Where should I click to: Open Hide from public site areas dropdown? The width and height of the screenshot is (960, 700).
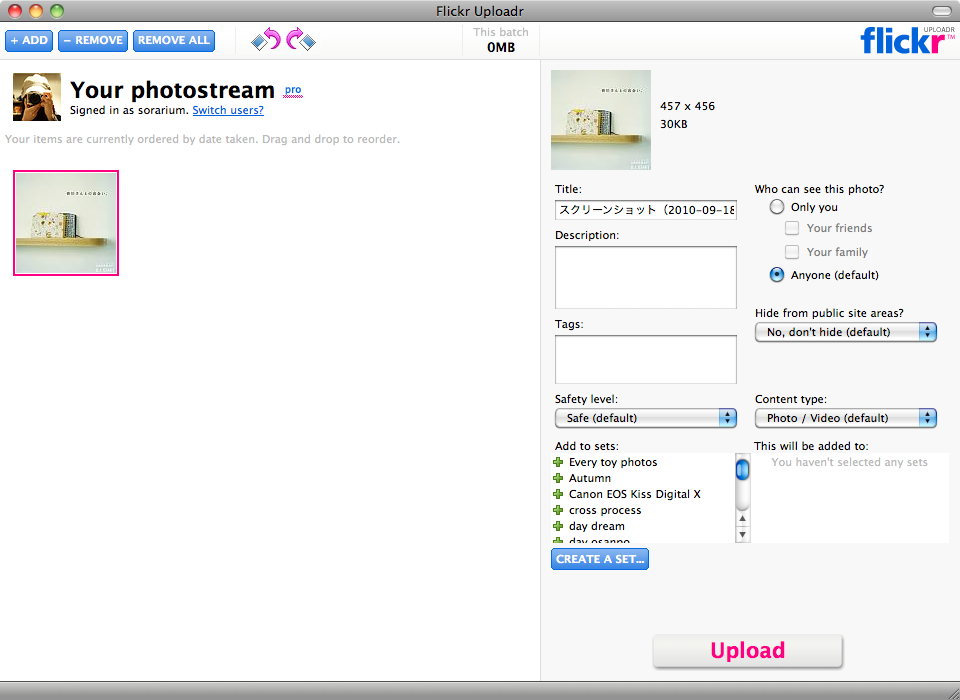(x=846, y=332)
